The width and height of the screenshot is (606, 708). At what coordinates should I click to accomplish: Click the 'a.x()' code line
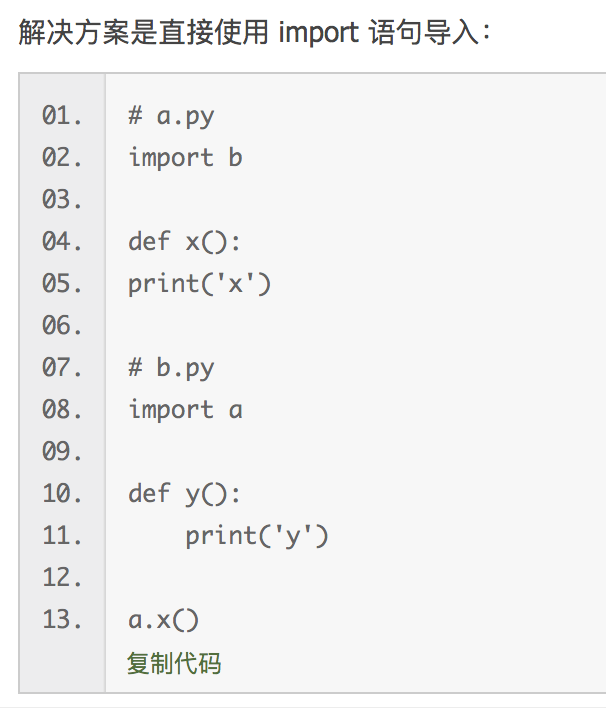[x=164, y=620]
